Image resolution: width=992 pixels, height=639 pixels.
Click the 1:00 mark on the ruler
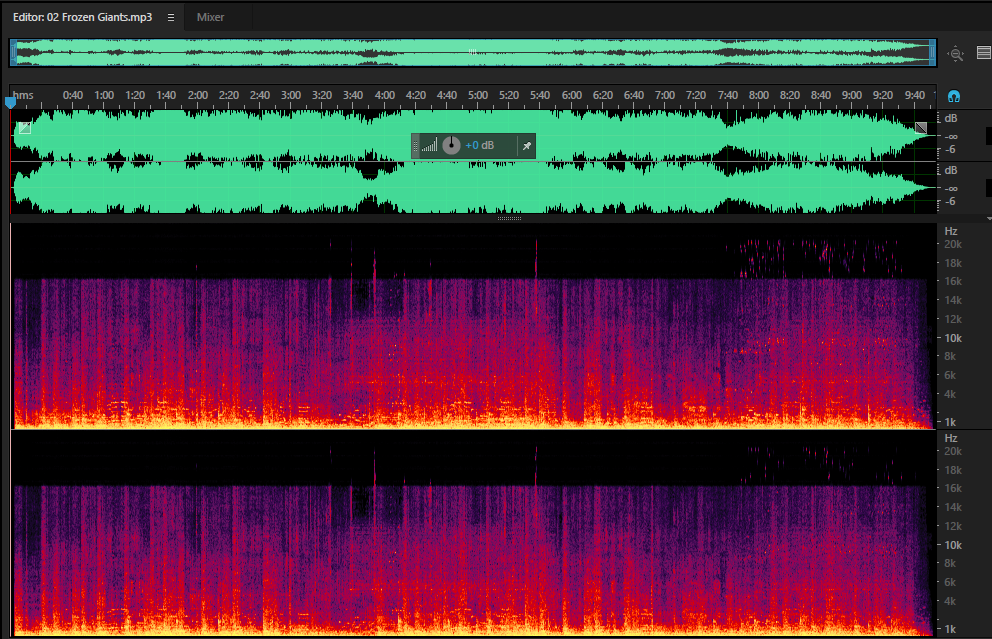(x=104, y=95)
